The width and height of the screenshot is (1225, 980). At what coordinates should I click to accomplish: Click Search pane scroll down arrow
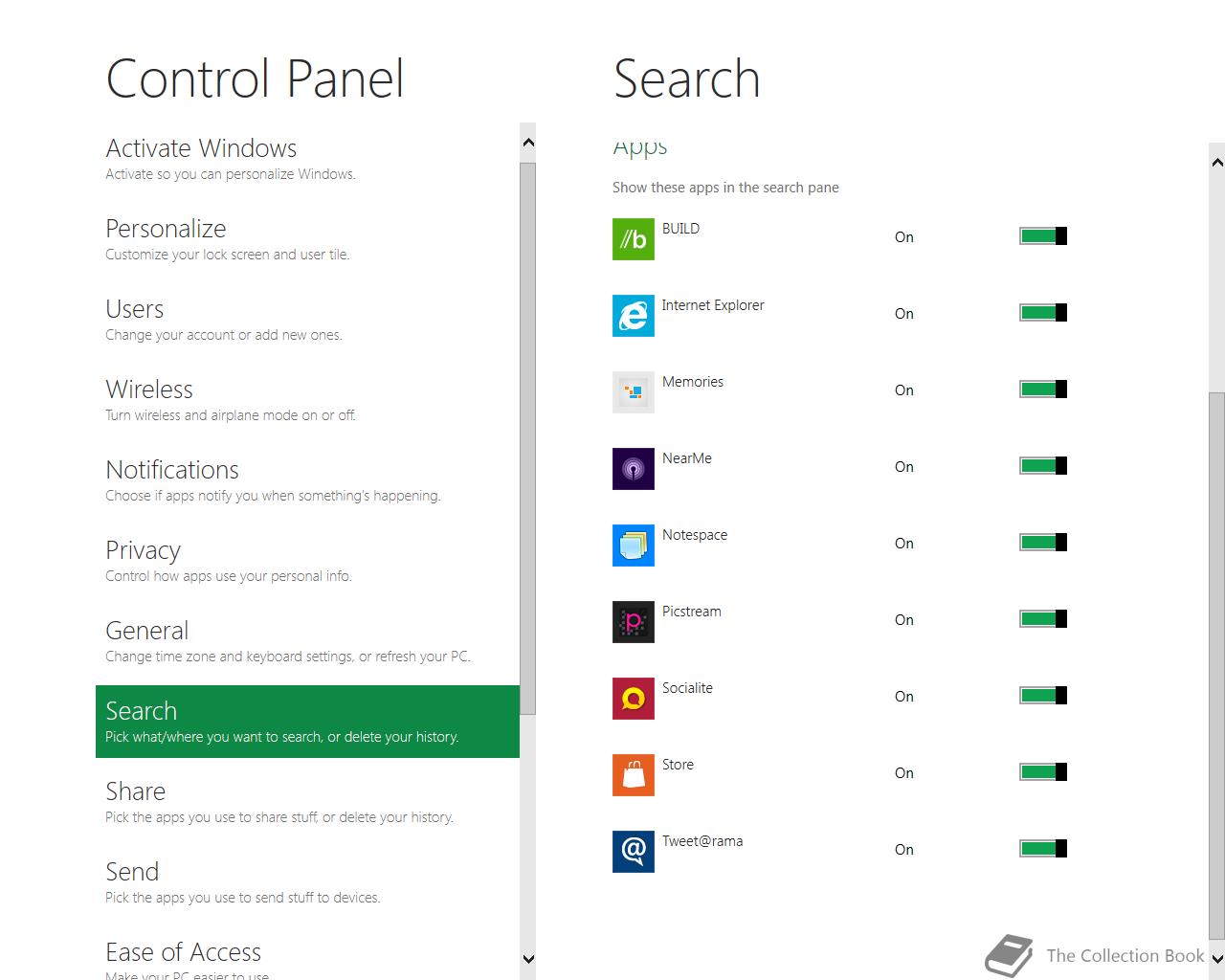[1217, 959]
